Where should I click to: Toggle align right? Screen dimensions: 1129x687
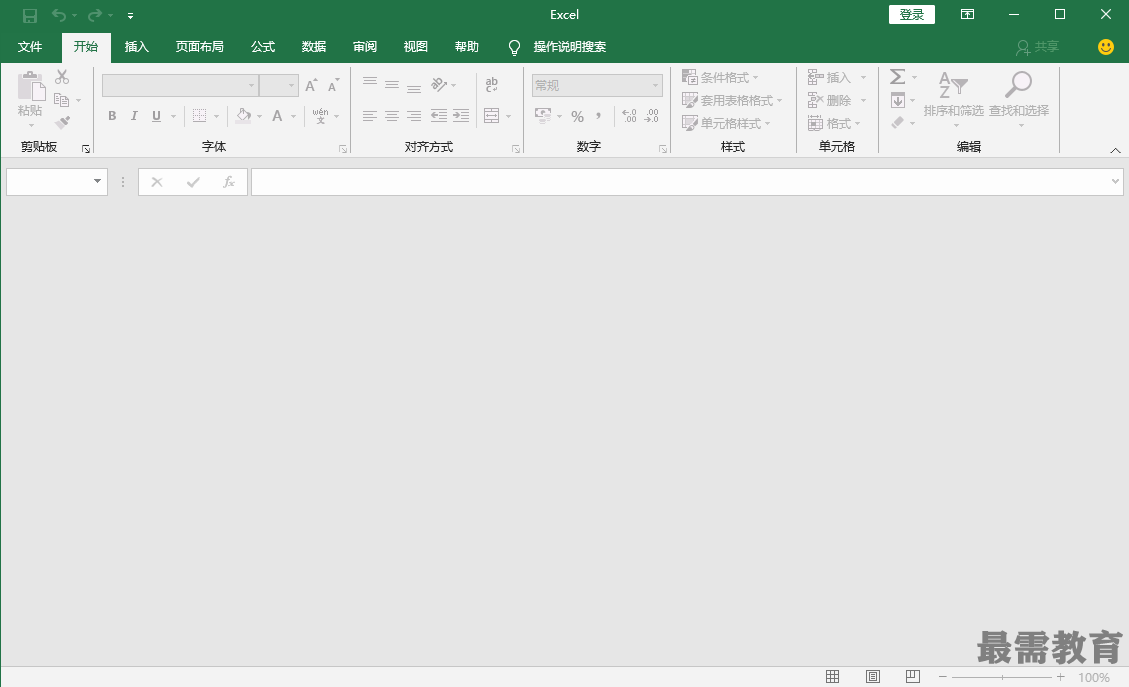coord(414,116)
